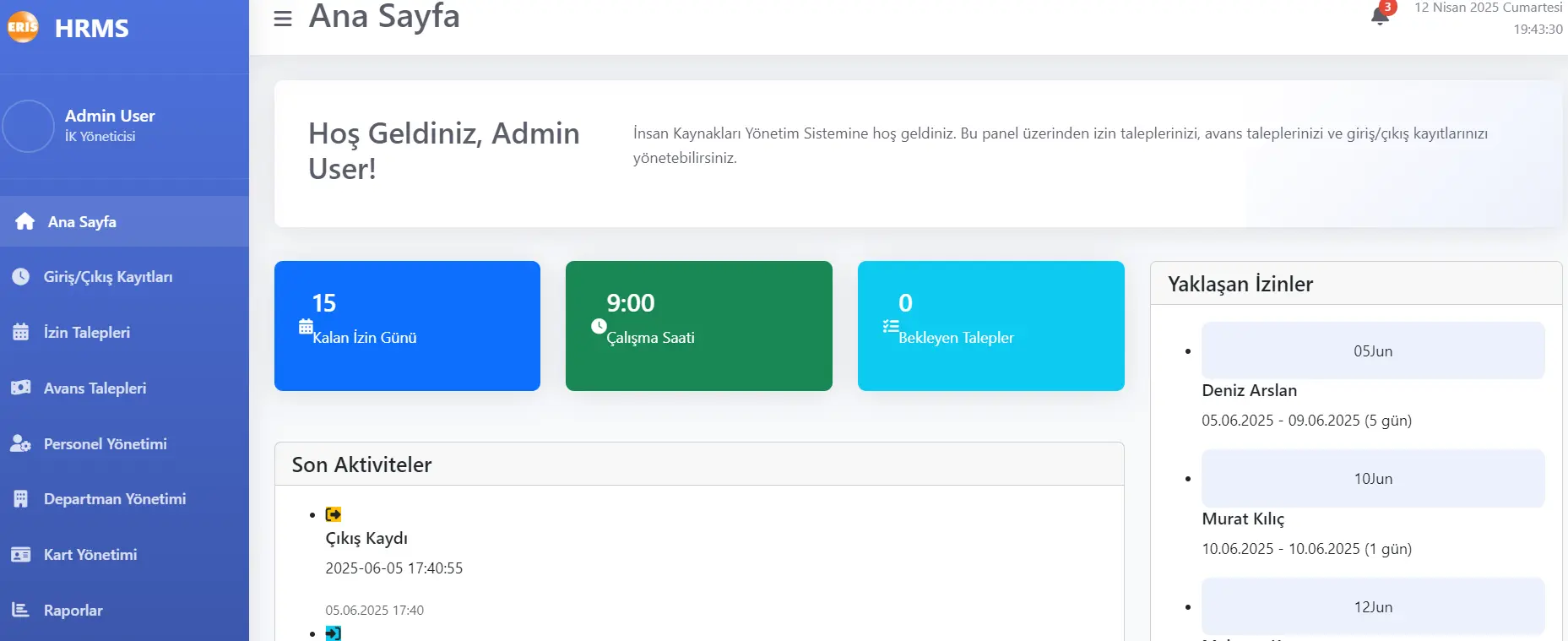Click the Giriş/Çıkış Kayıtları clock icon
Image resolution: width=1568 pixels, height=641 pixels.
coord(21,276)
